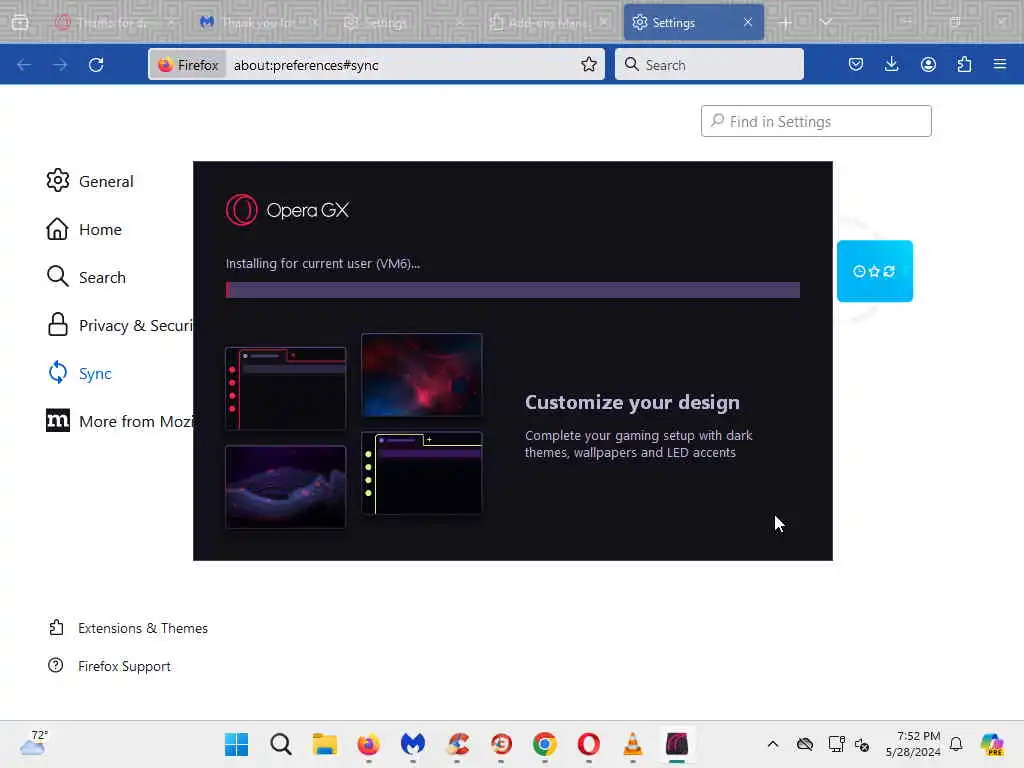1024x768 pixels.
Task: List all tabs dropdown arrow
Action: (826, 22)
